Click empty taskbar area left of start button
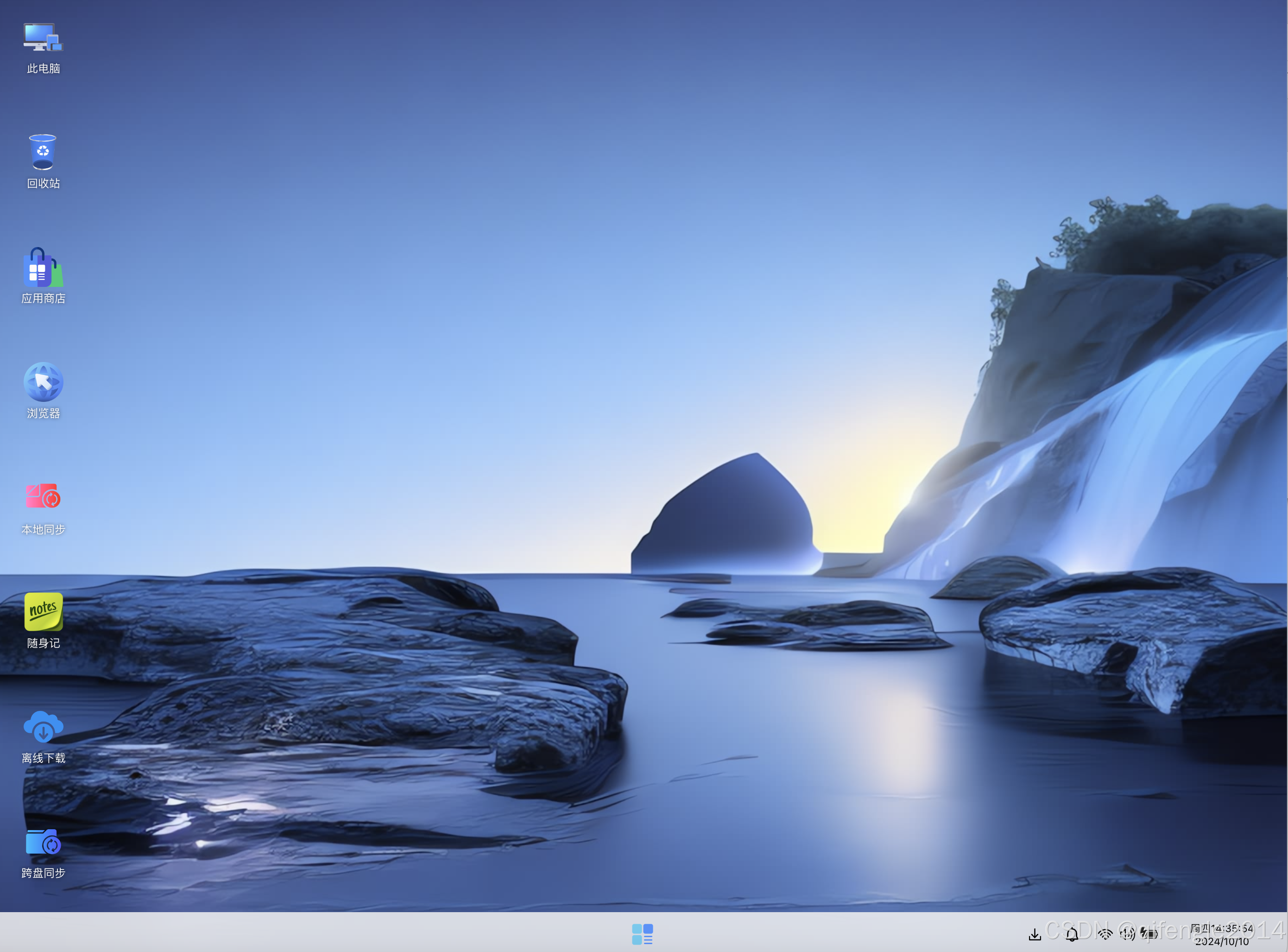Screen dimensions: 1288x952 [346, 933]
